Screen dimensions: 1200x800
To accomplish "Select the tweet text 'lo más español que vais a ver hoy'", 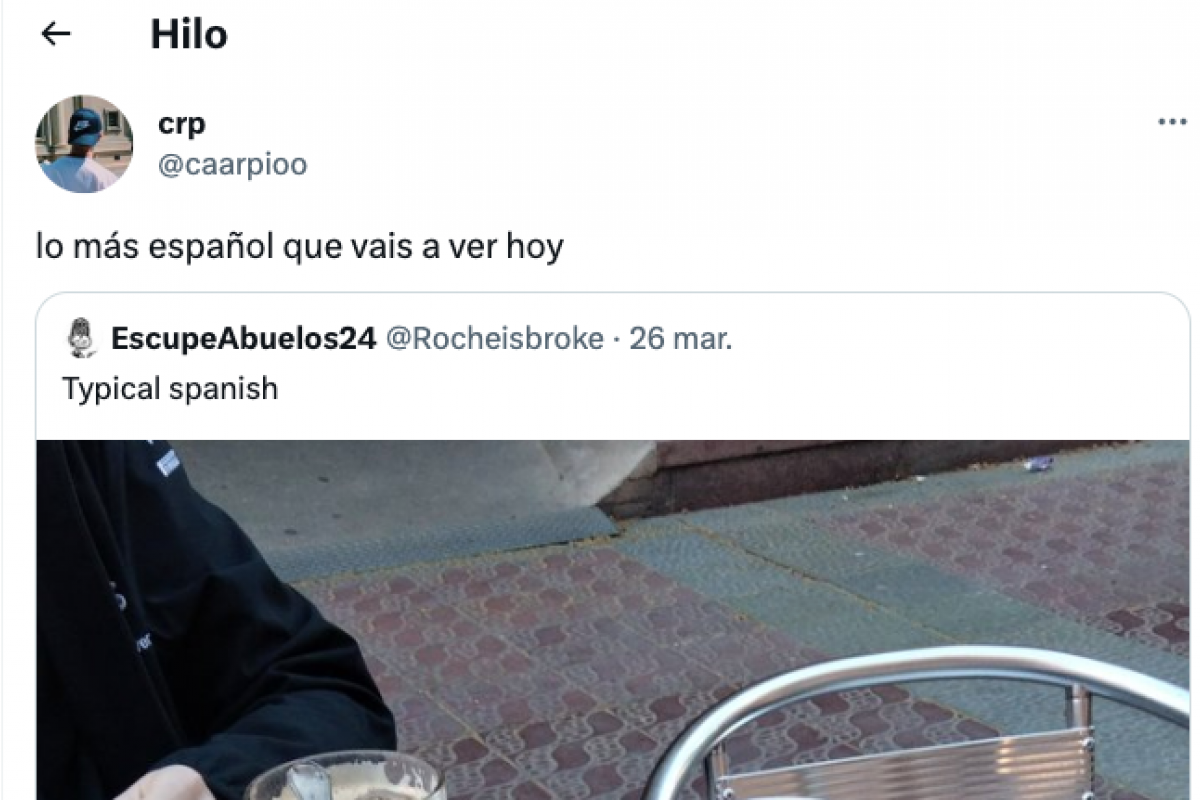I will click(299, 246).
